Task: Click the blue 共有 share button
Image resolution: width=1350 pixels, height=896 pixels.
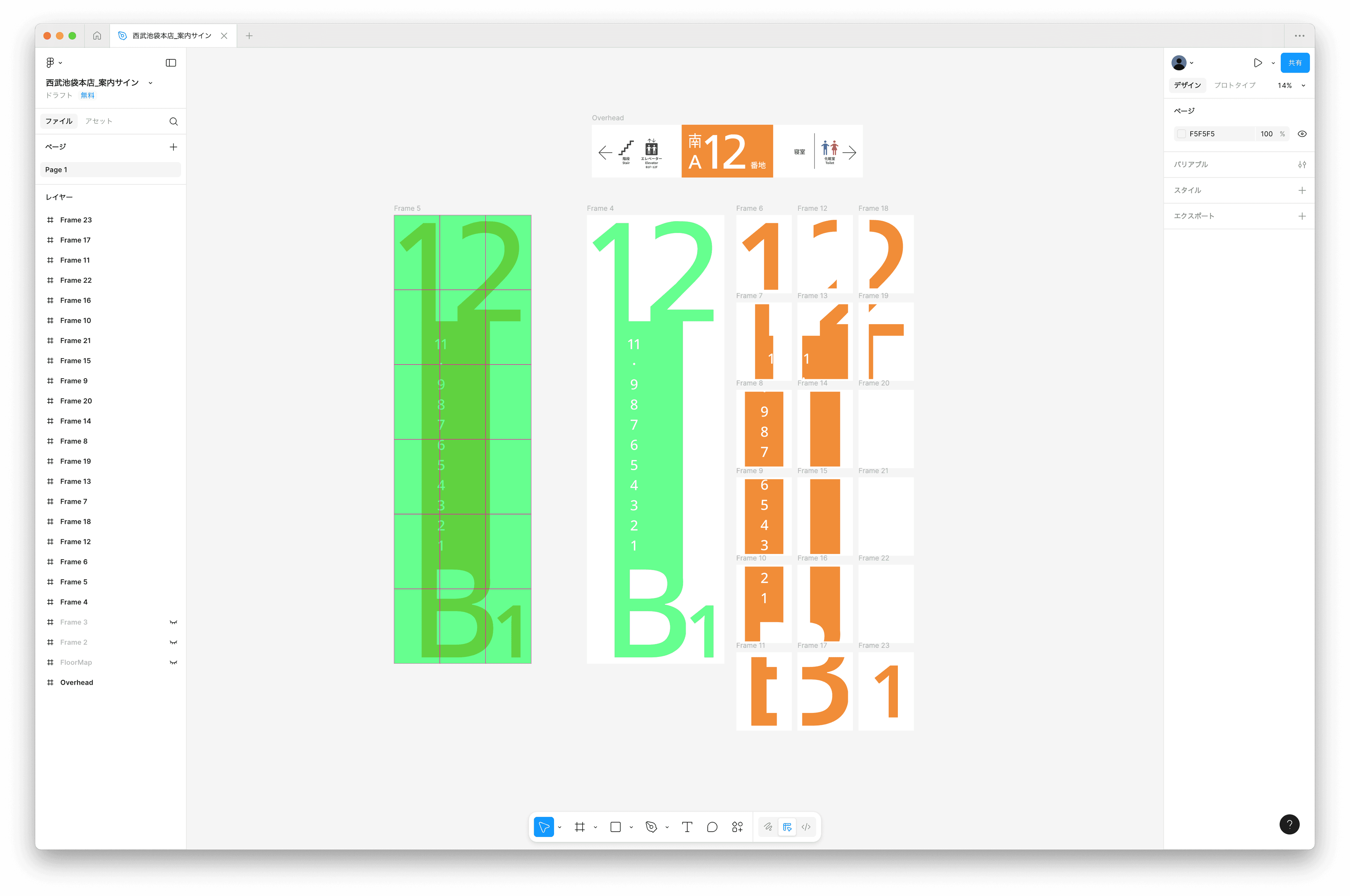Action: (x=1294, y=63)
